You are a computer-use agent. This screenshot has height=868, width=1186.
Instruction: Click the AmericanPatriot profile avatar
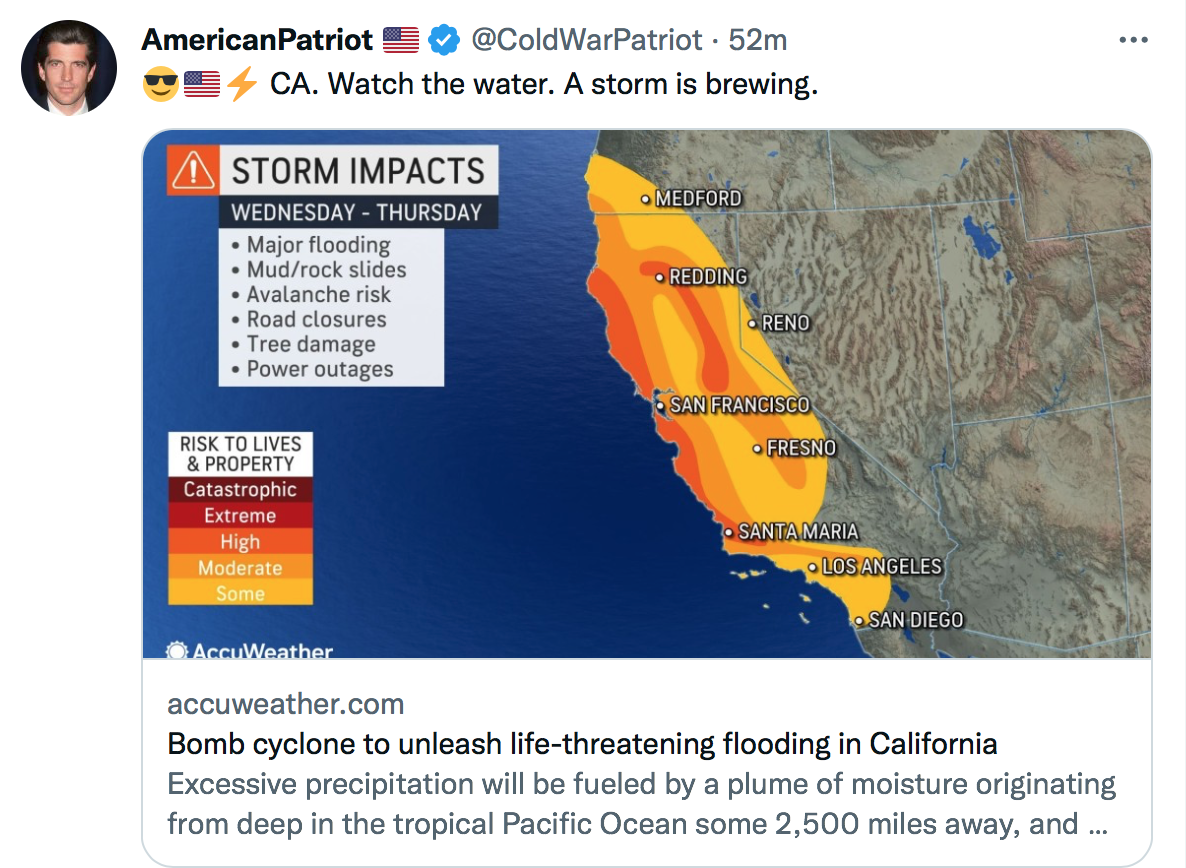pos(69,67)
